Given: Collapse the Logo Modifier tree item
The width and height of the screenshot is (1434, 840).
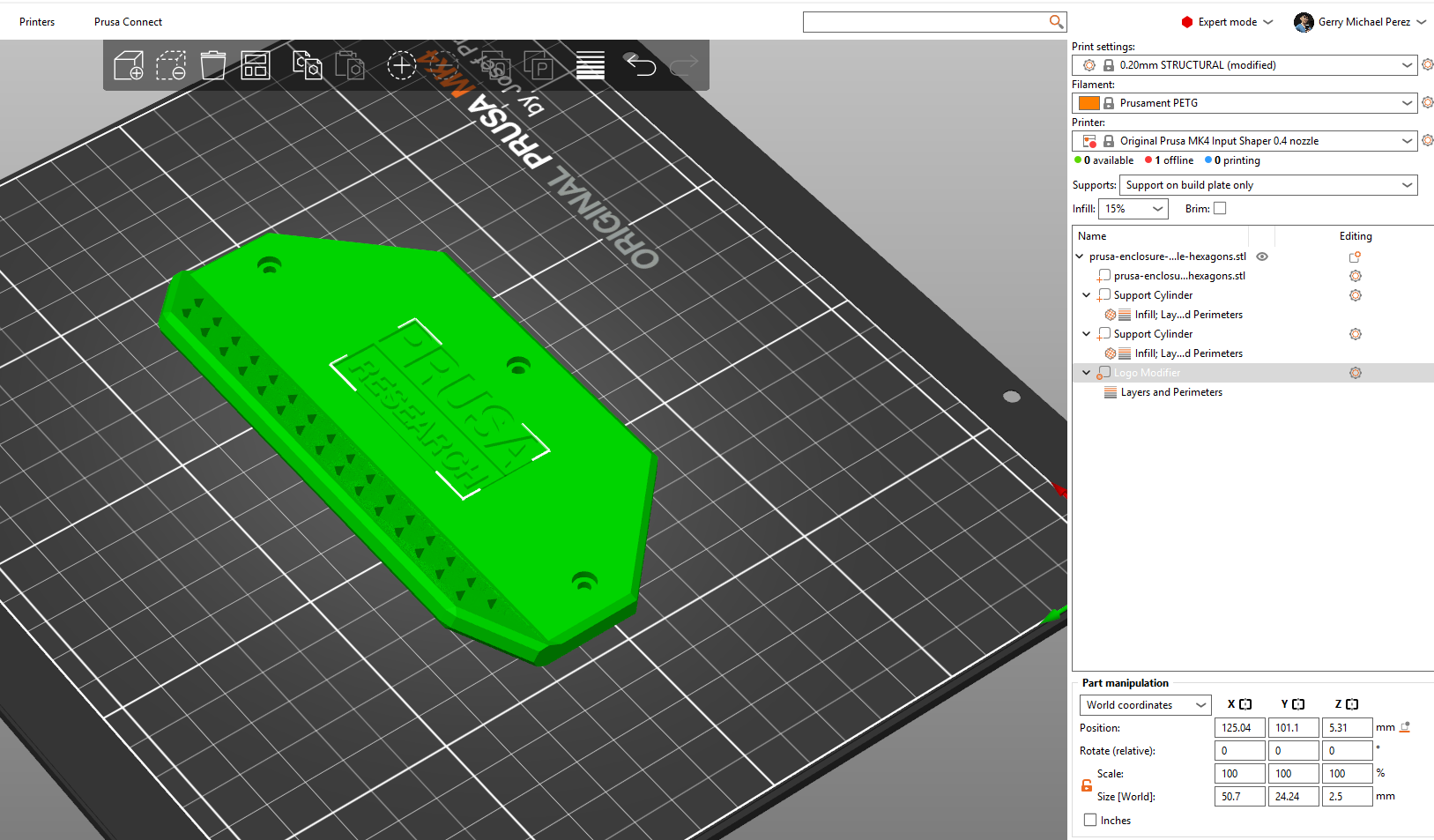Looking at the screenshot, I should [1086, 373].
